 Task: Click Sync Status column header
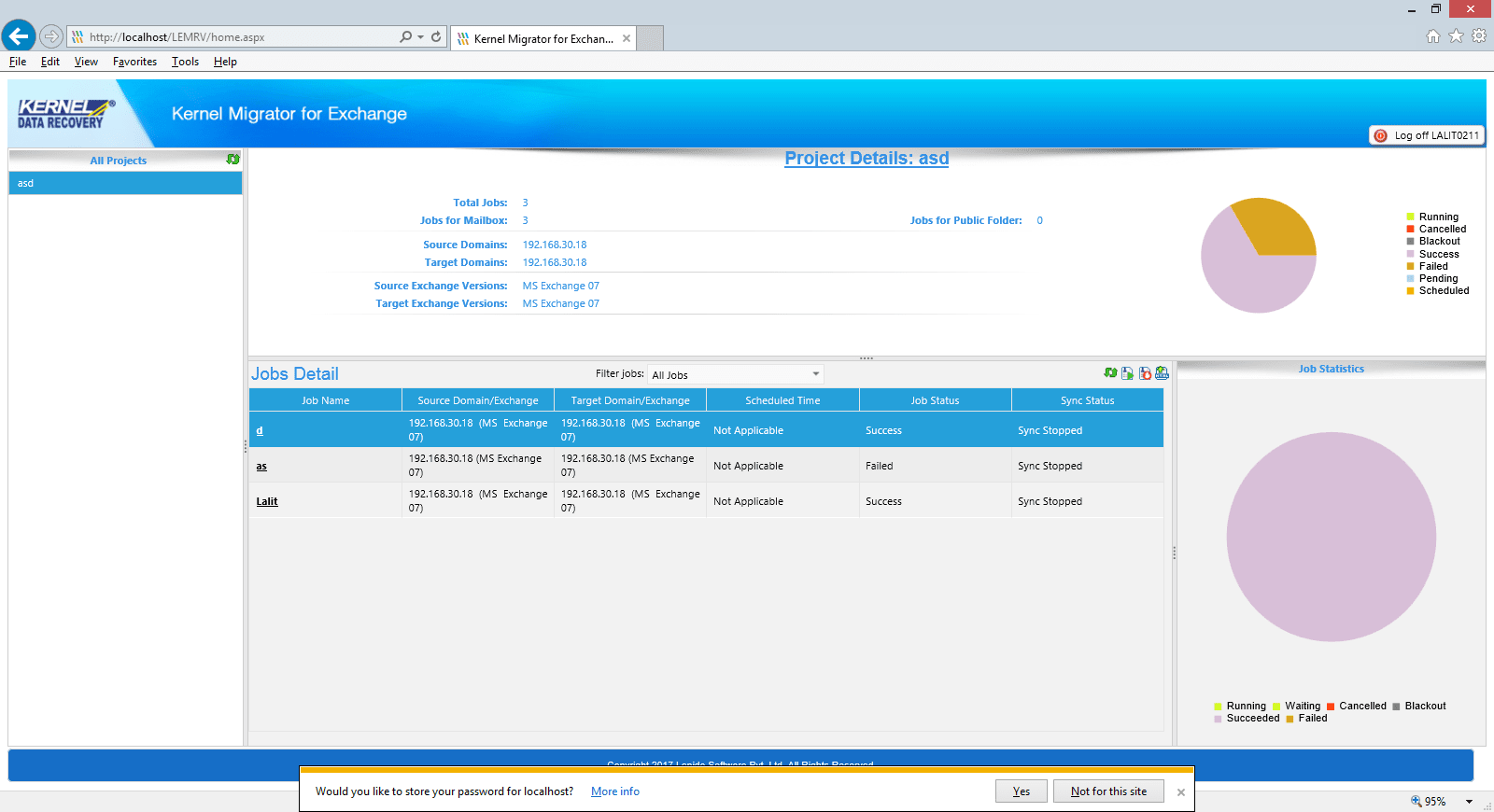coord(1088,400)
